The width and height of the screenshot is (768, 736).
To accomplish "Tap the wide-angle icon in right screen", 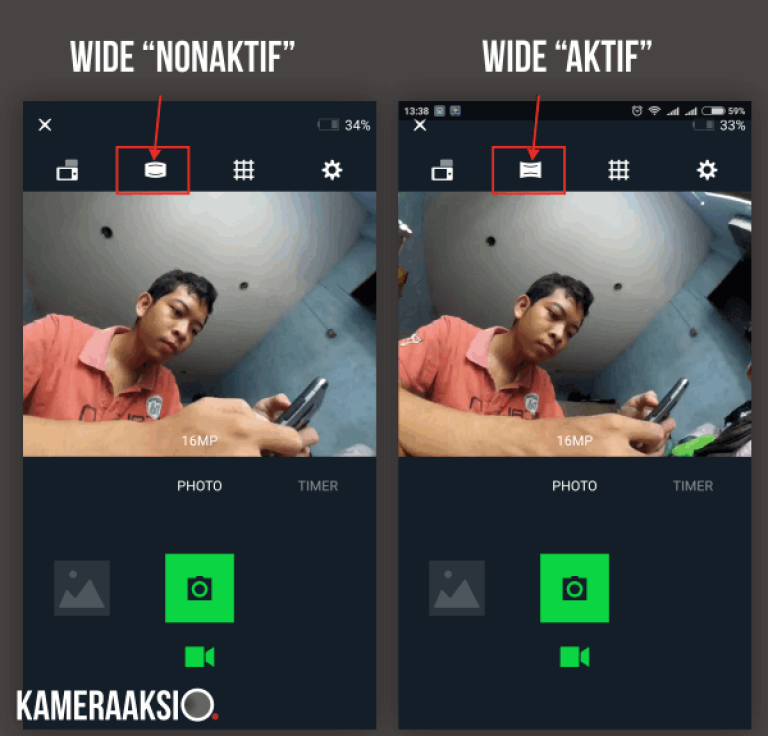I will [x=530, y=170].
